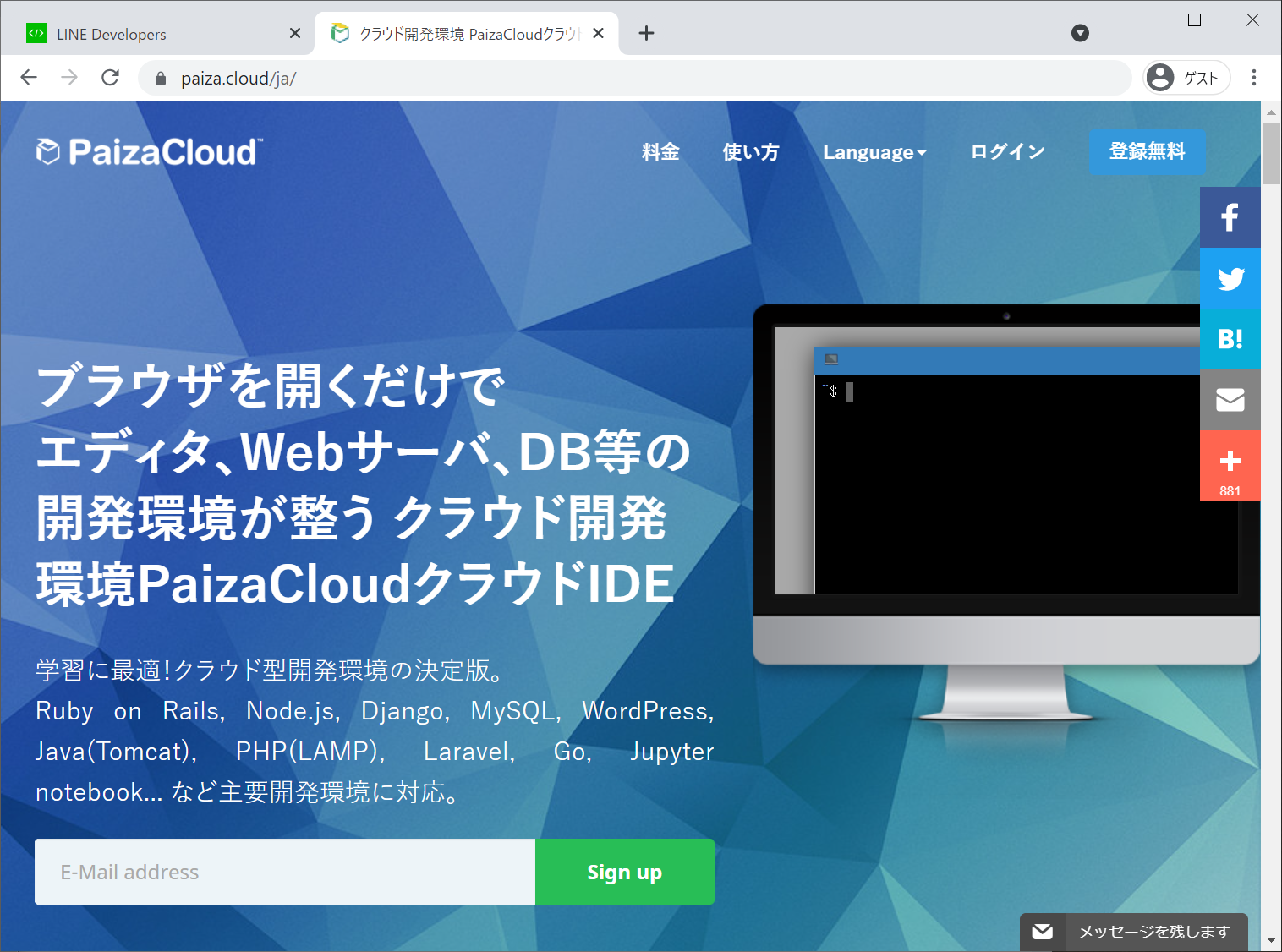Click the page vertical scrollbar thumb
This screenshot has height=952, width=1282.
pos(1271,153)
